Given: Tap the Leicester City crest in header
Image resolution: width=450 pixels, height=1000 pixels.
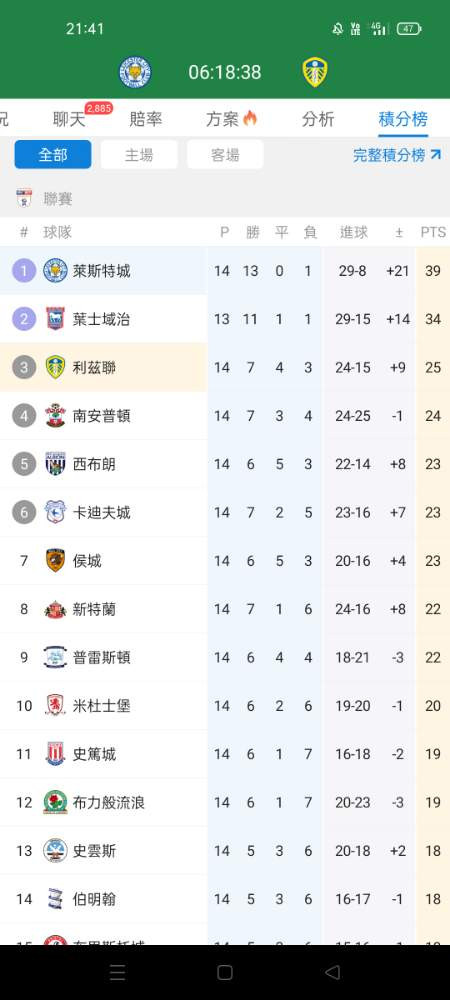Looking at the screenshot, I should pyautogui.click(x=135, y=72).
